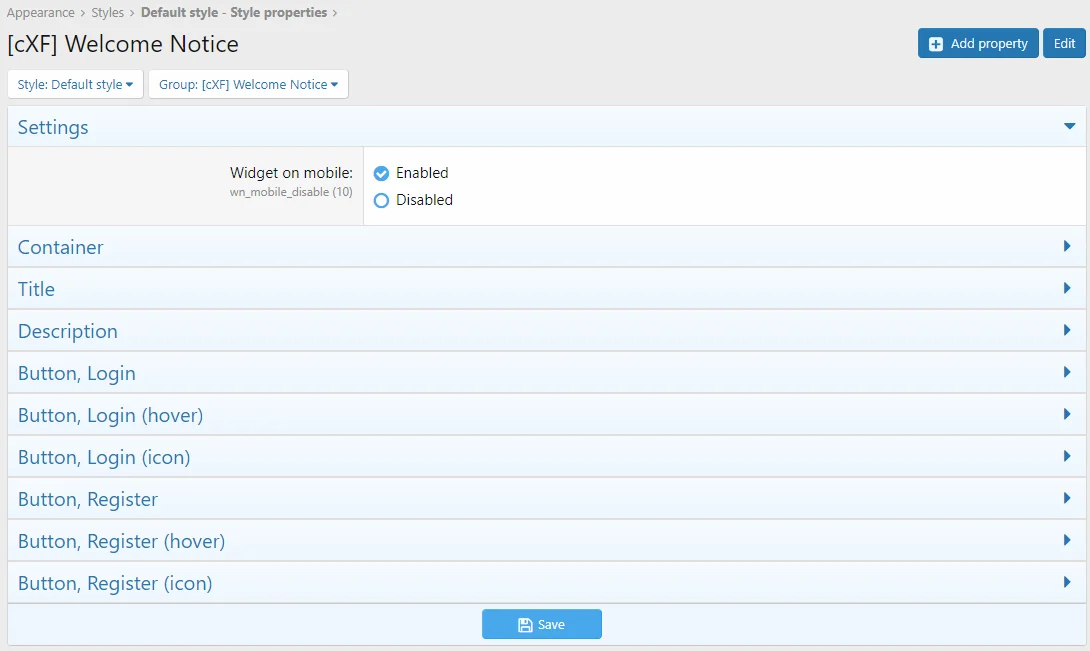This screenshot has width=1090, height=651.
Task: Click the arrow icon on Container row
Action: (x=1068, y=246)
